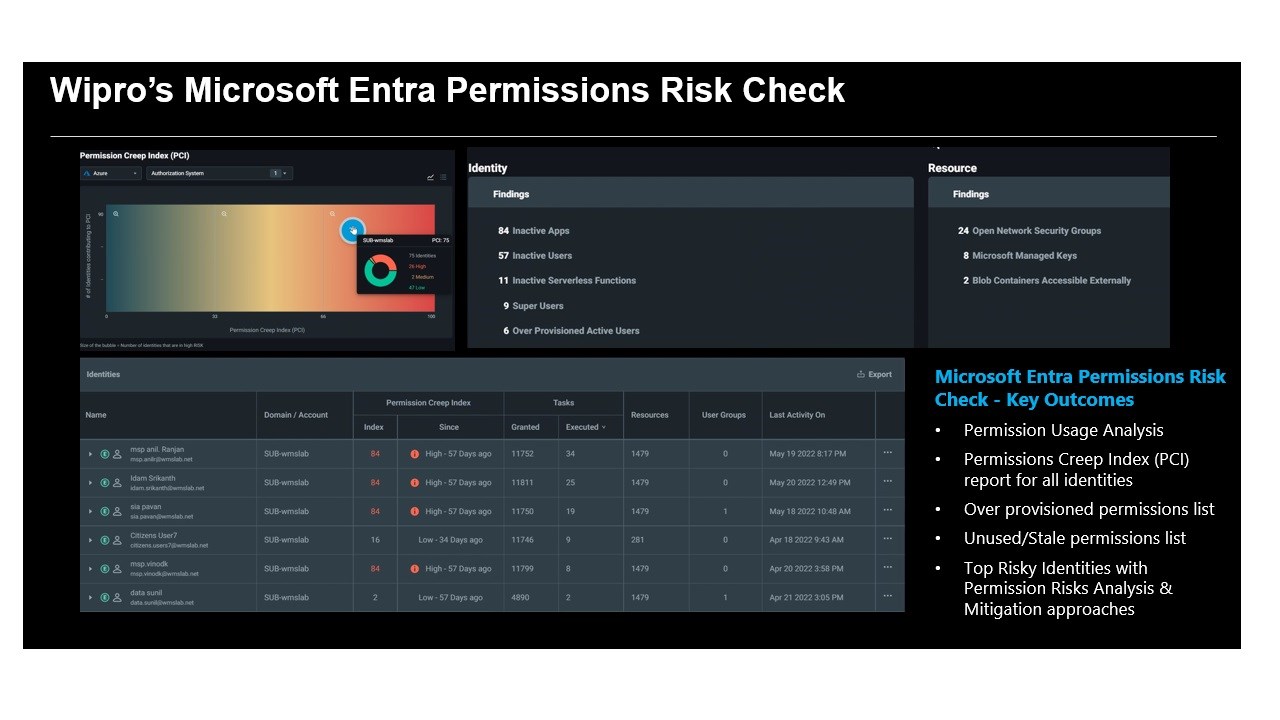Screen dimensions: 1280x720
Task: Expand the Citizens User7 row
Action: coord(91,540)
